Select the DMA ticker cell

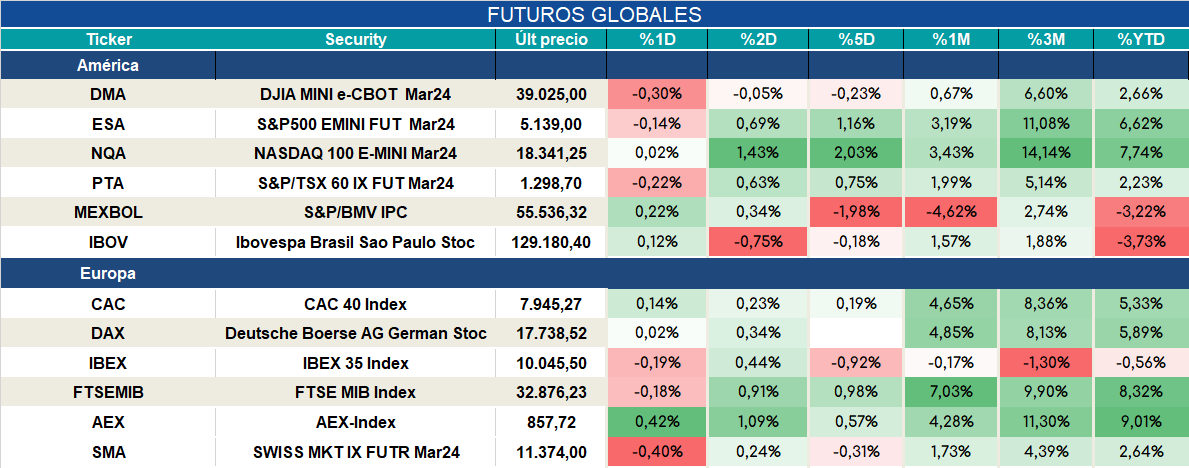(108, 94)
